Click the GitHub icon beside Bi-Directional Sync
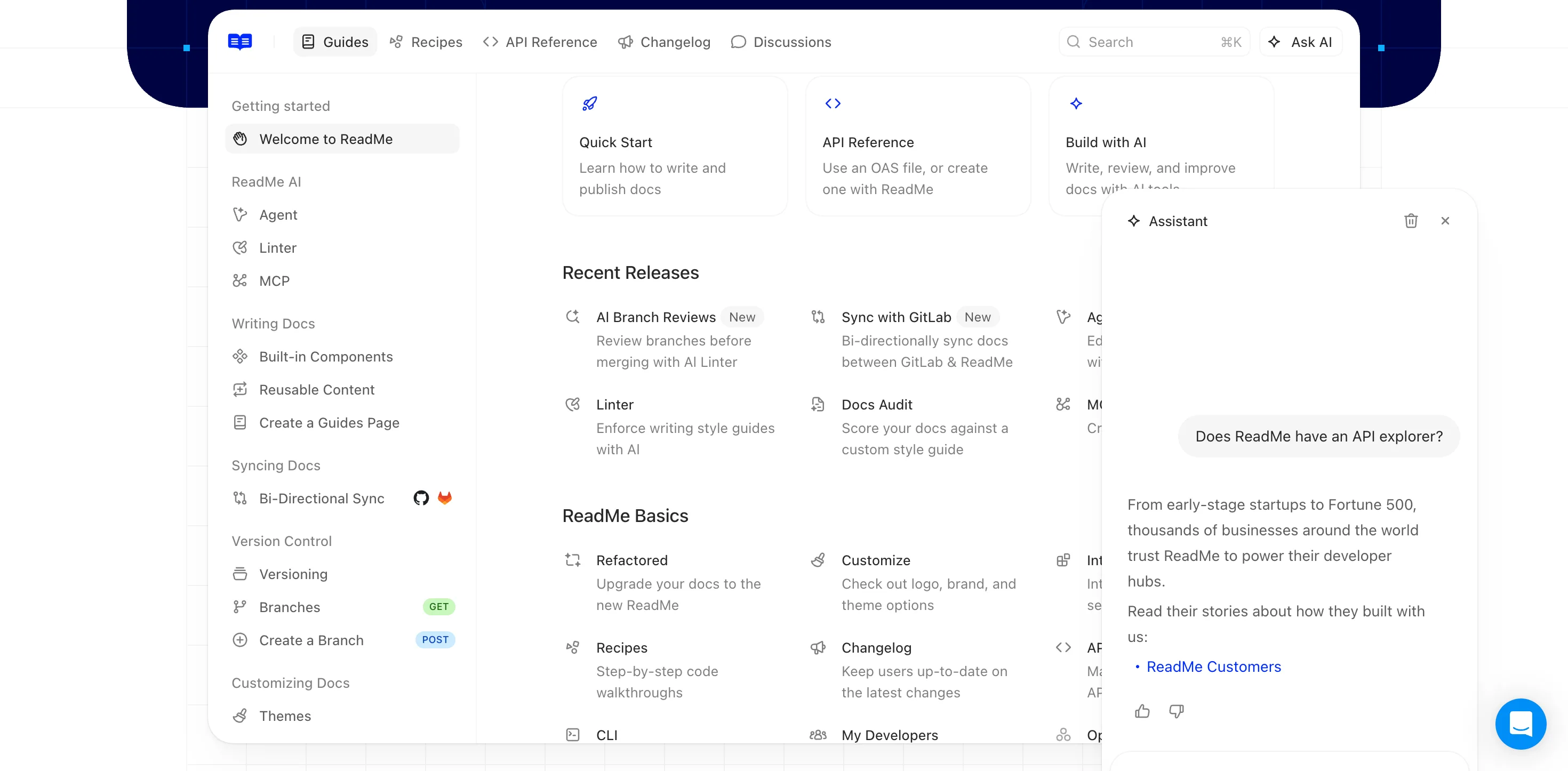The width and height of the screenshot is (1568, 771). click(x=421, y=498)
